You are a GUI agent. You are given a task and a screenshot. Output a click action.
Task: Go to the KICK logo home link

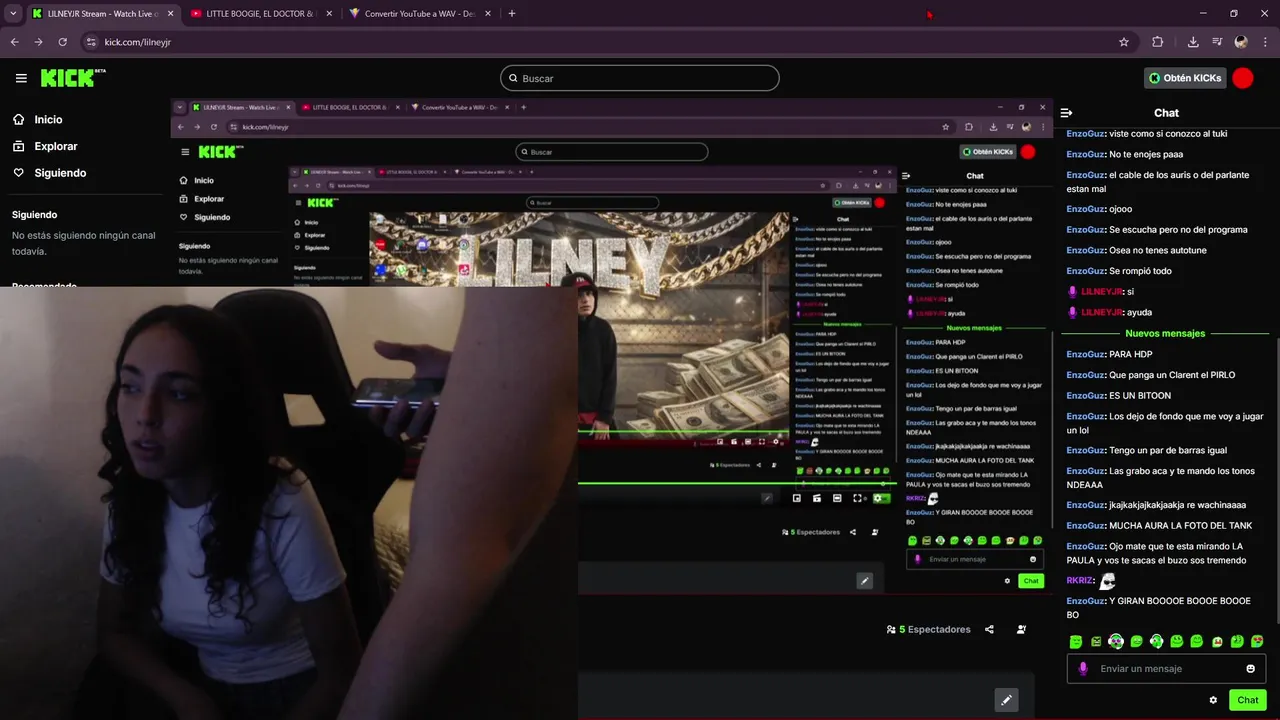point(73,78)
